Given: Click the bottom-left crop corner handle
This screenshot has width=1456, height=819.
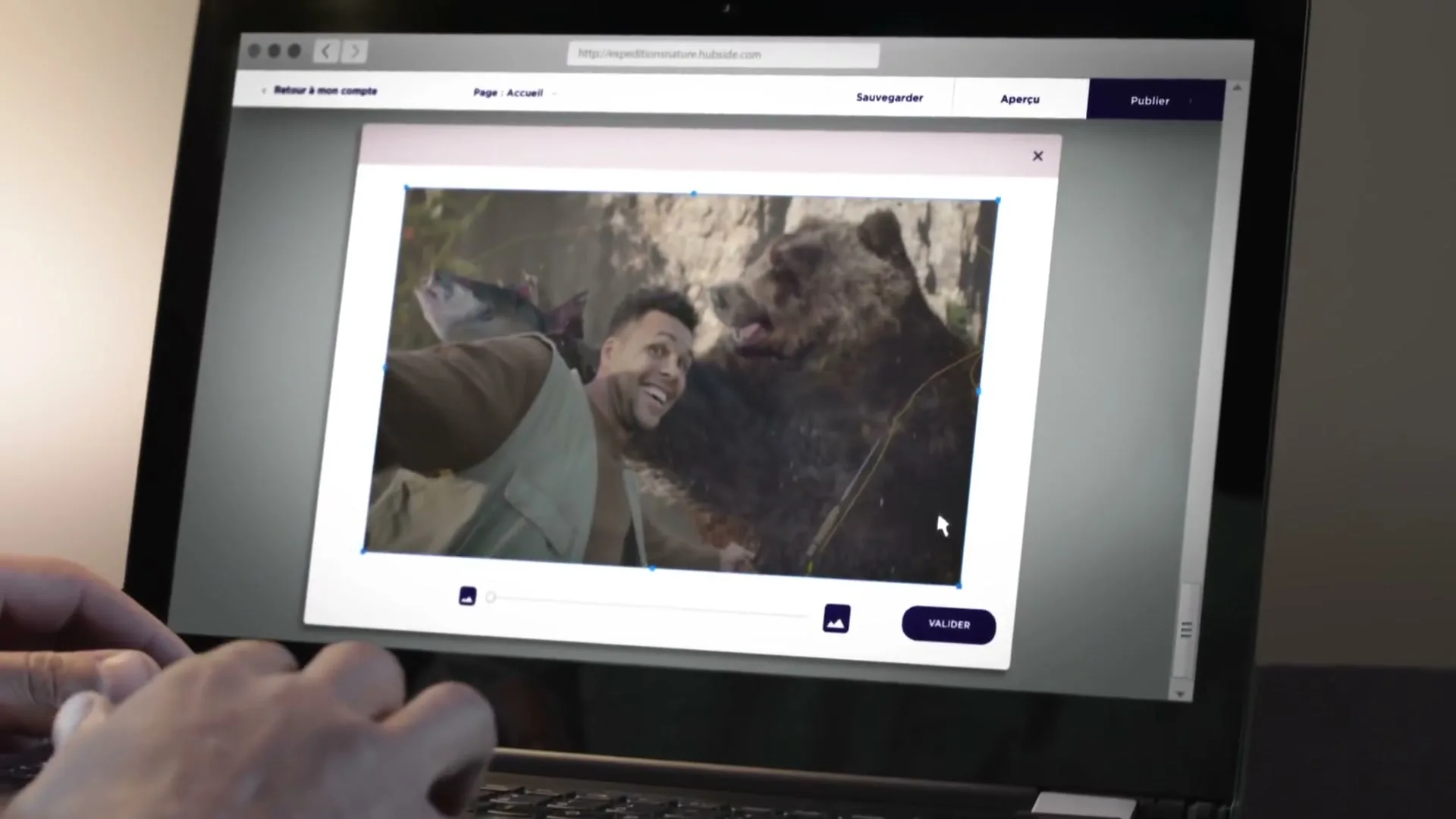Looking at the screenshot, I should pos(363,551).
